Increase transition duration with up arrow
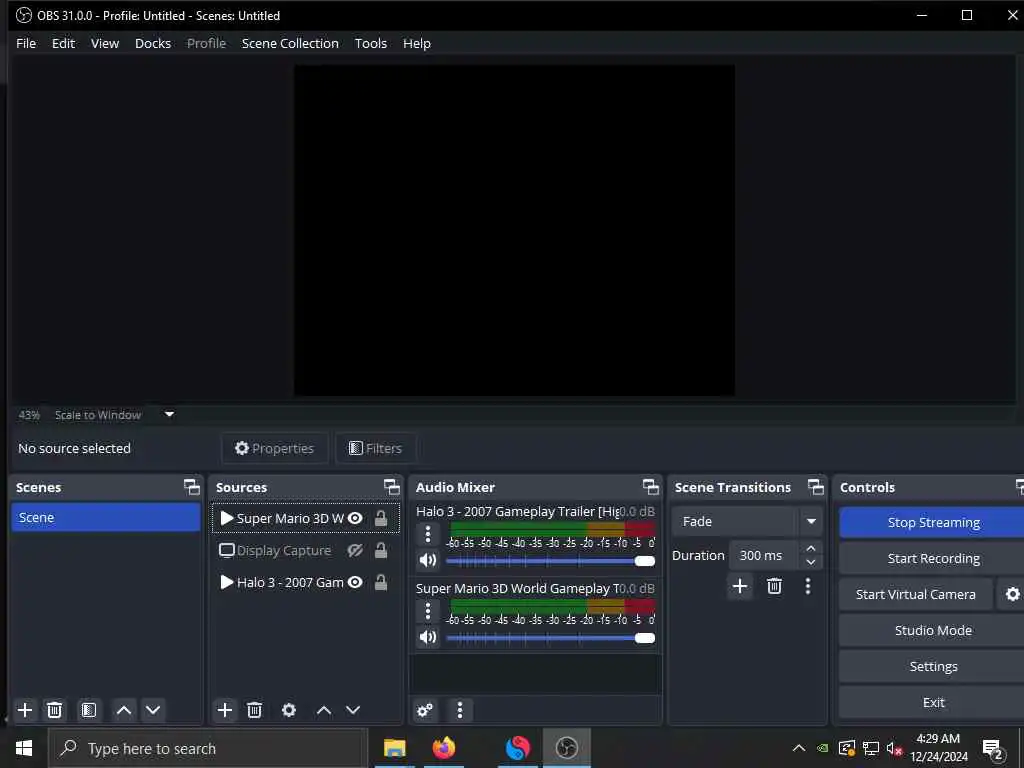1024x768 pixels. tap(810, 548)
